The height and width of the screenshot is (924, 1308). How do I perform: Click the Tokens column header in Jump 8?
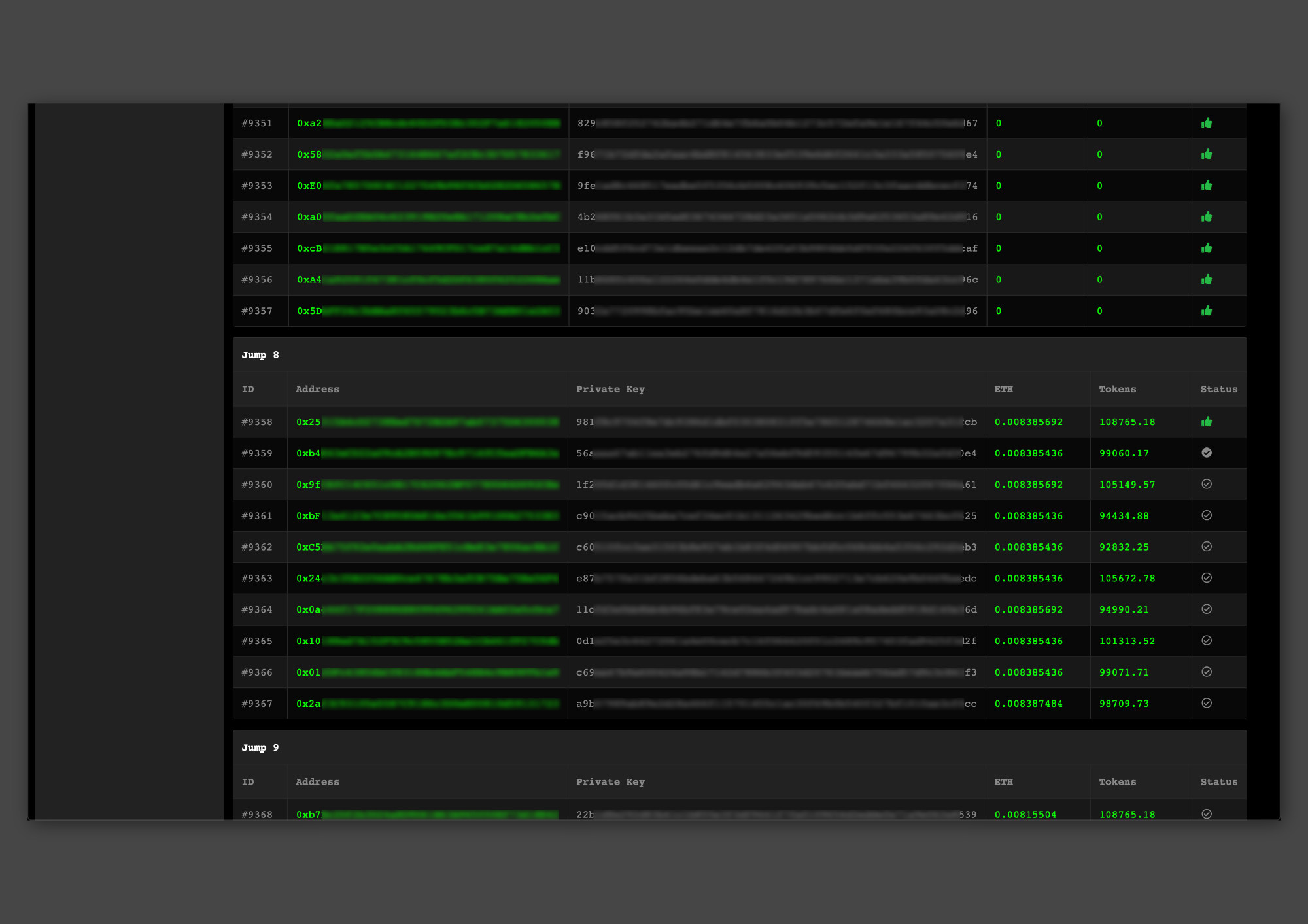point(1117,389)
